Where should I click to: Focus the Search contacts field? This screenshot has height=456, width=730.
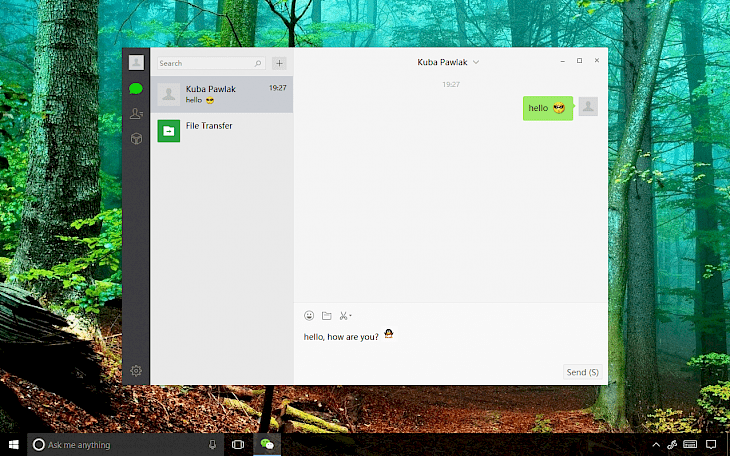click(211, 63)
